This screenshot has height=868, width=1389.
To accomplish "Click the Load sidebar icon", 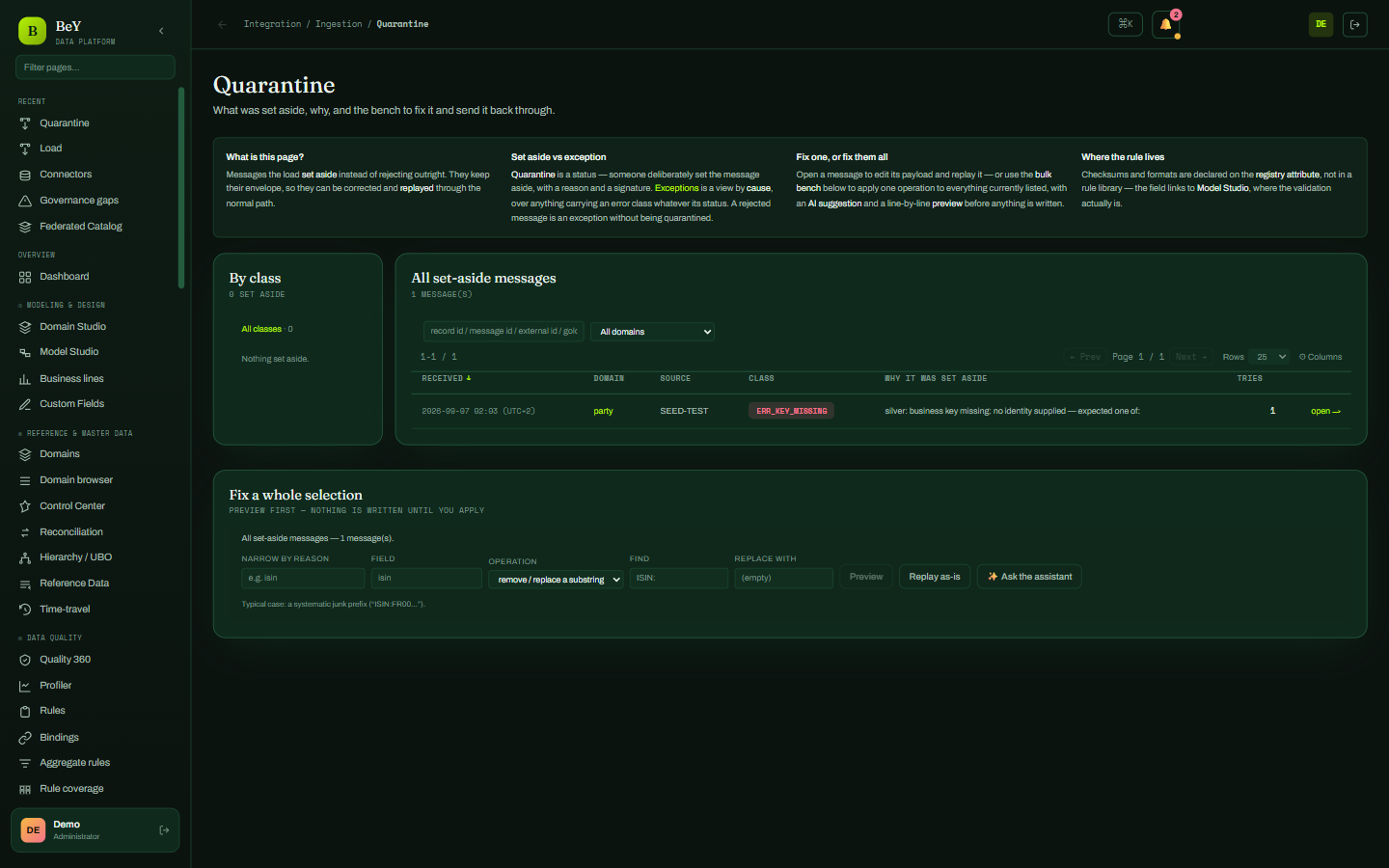I will [x=25, y=149].
